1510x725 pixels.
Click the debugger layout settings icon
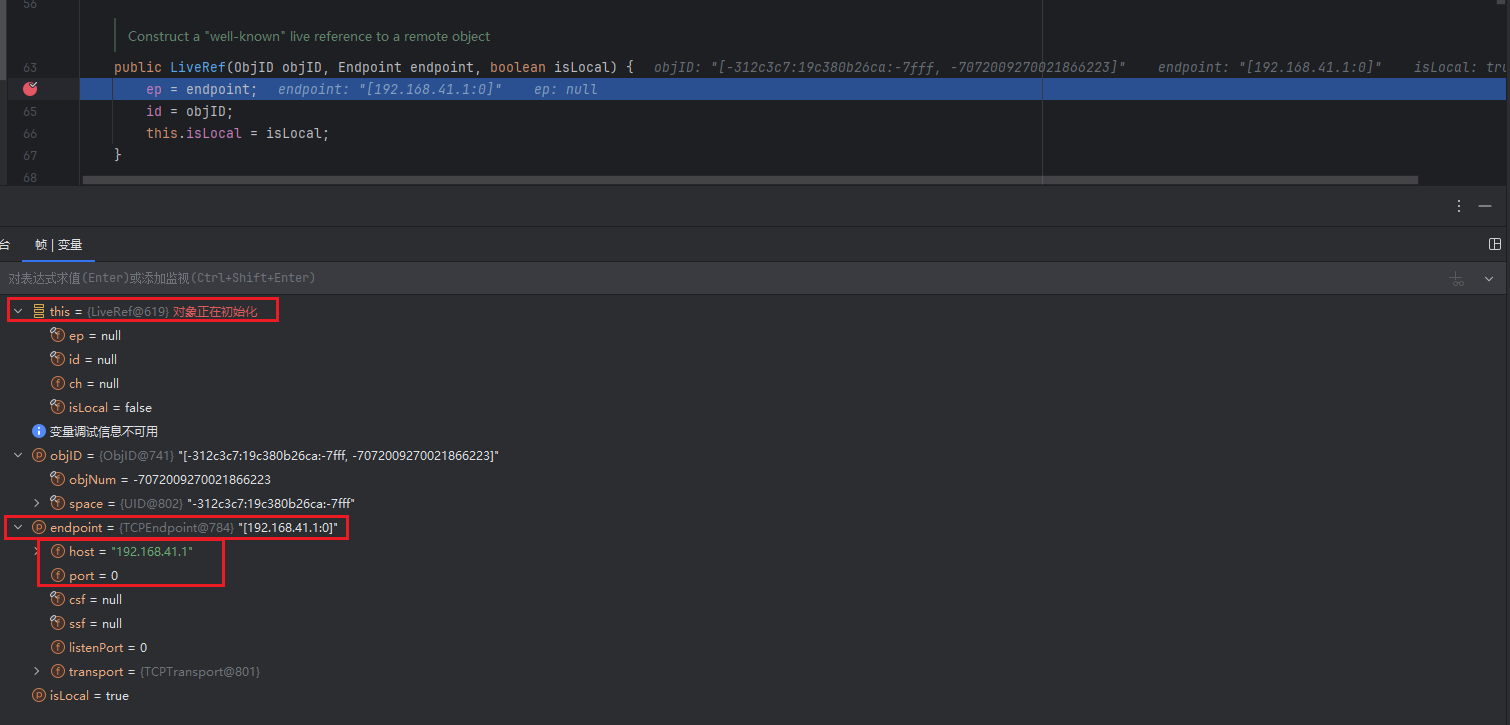pos(1494,244)
